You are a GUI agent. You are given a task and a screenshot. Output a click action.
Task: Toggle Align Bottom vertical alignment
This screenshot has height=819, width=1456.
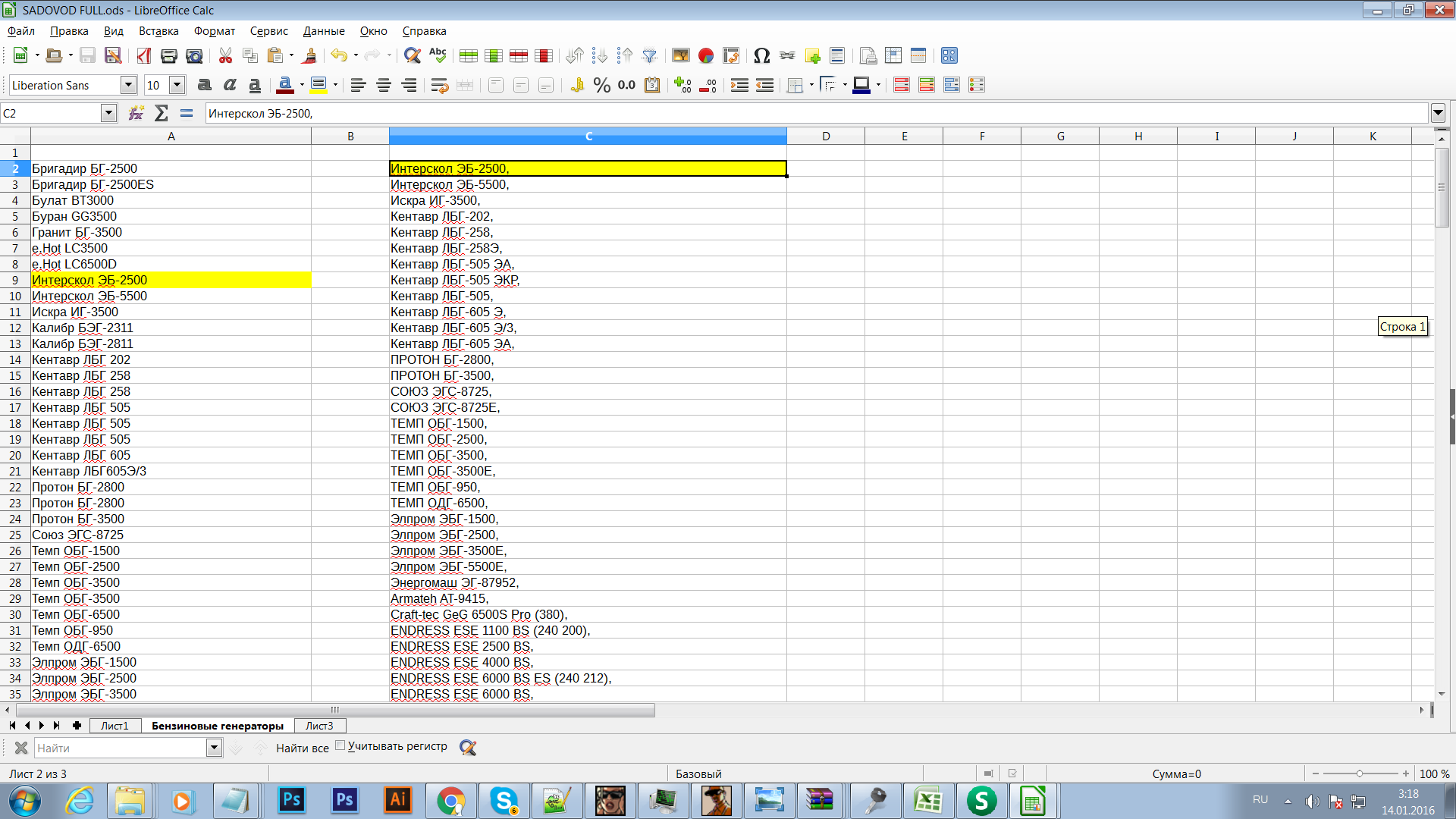click(x=546, y=85)
